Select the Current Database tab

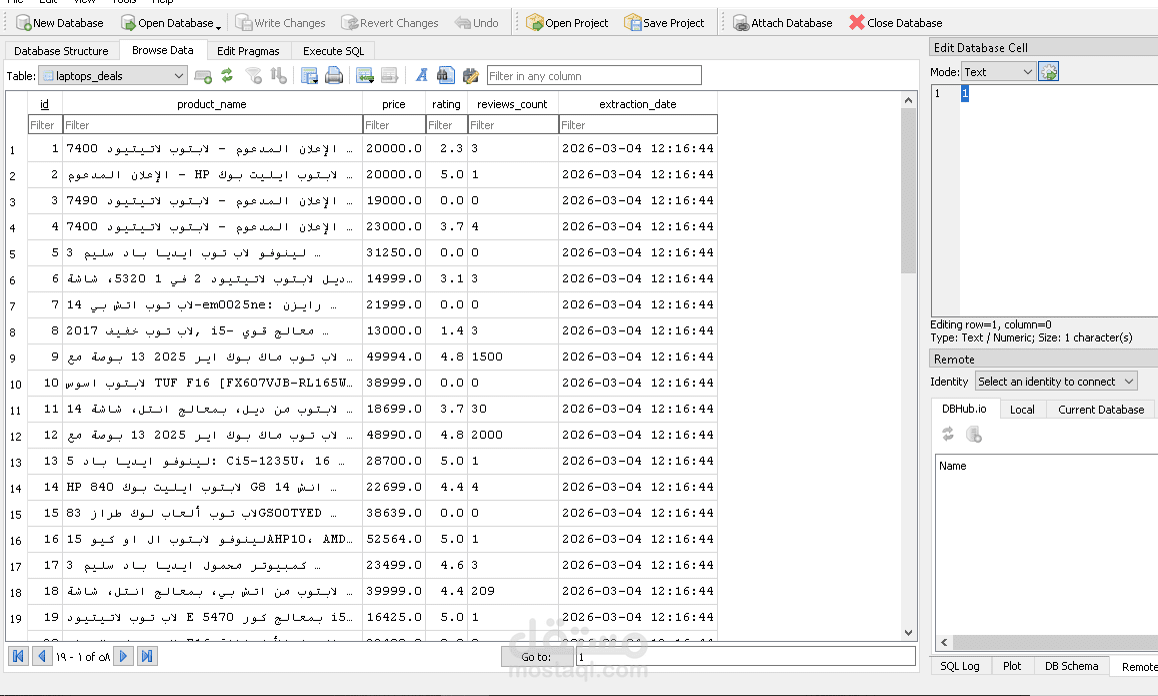(1101, 409)
